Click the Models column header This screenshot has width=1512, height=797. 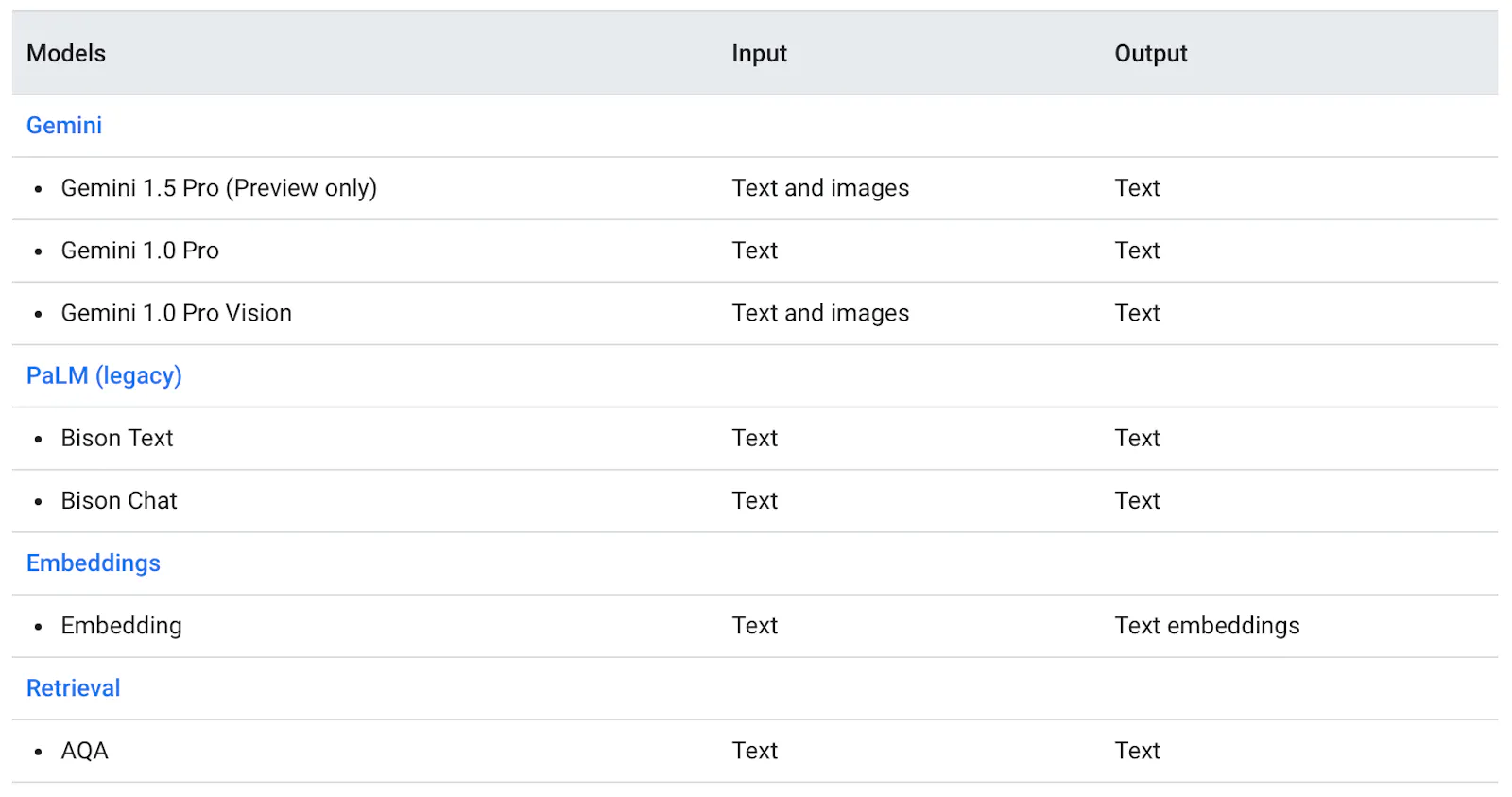pos(66,54)
